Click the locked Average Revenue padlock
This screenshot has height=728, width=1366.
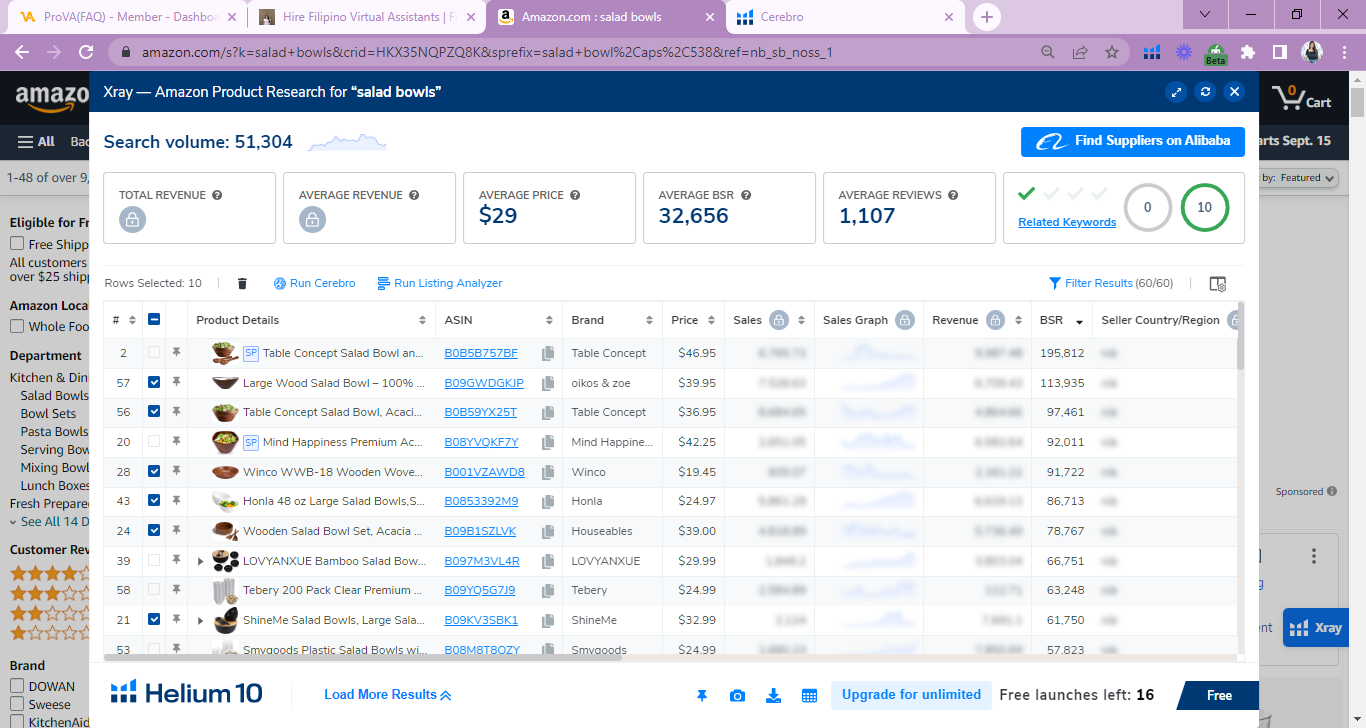click(312, 220)
